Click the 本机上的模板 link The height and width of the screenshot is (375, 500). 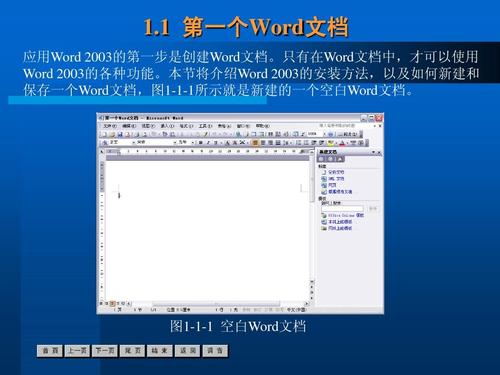[x=340, y=222]
